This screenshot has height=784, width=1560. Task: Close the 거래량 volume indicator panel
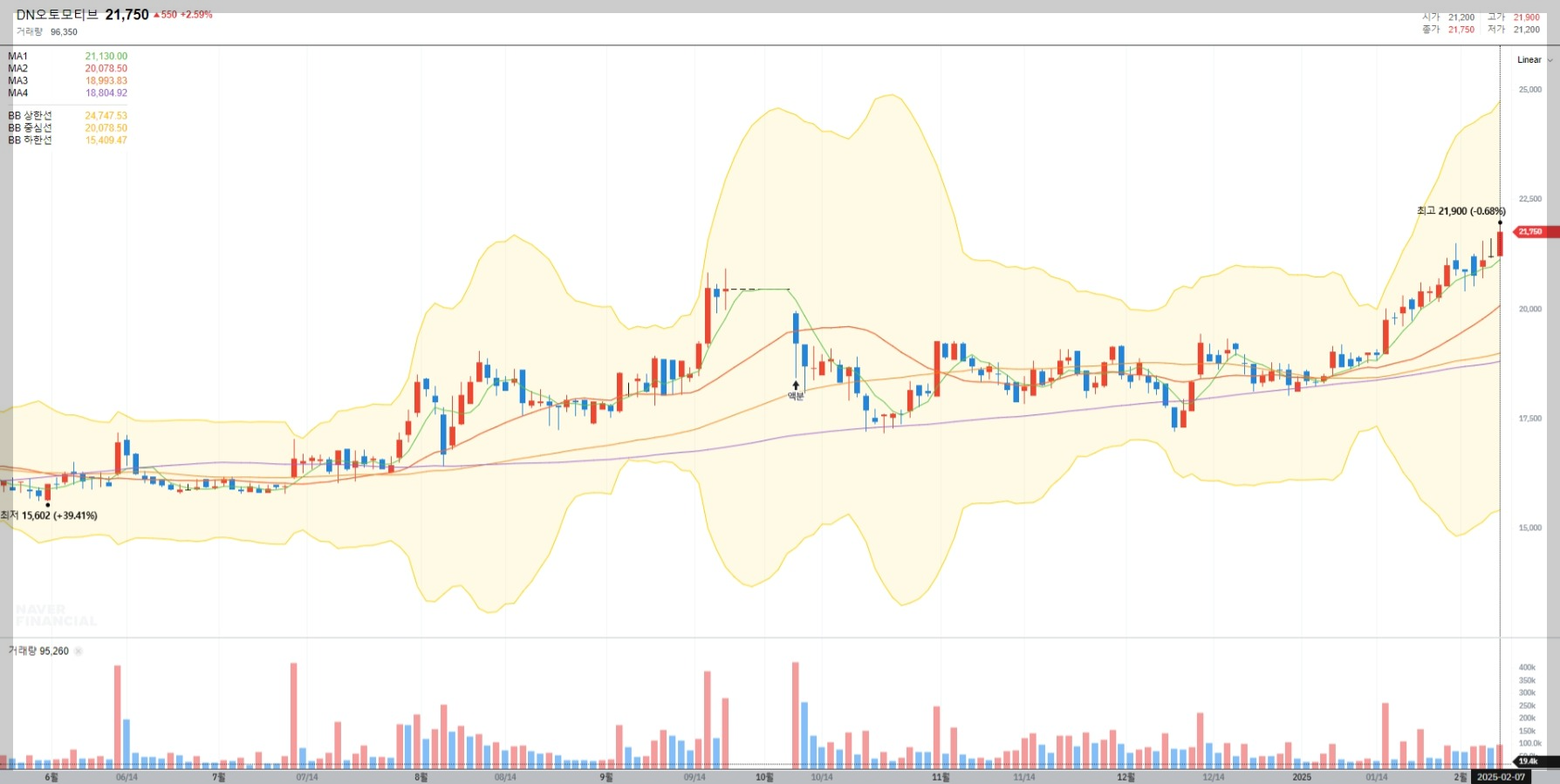coord(79,651)
